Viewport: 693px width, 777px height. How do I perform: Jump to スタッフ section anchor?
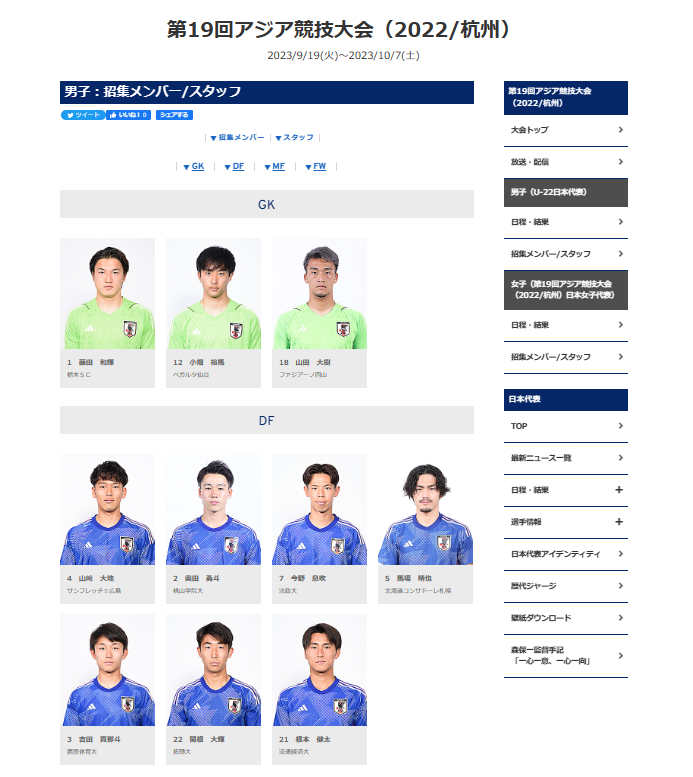tap(297, 138)
